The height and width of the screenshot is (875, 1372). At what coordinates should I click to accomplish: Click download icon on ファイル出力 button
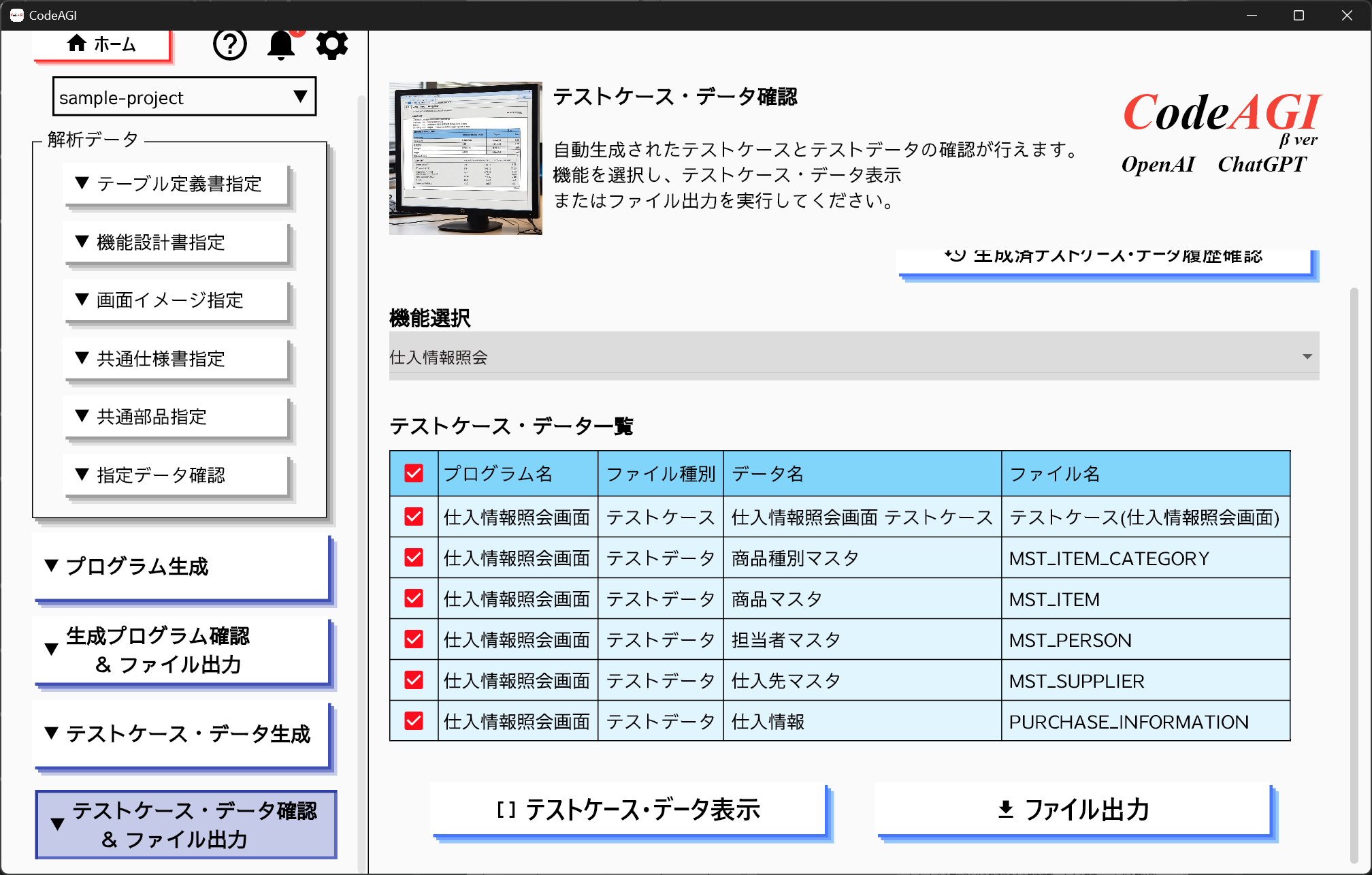(1005, 809)
